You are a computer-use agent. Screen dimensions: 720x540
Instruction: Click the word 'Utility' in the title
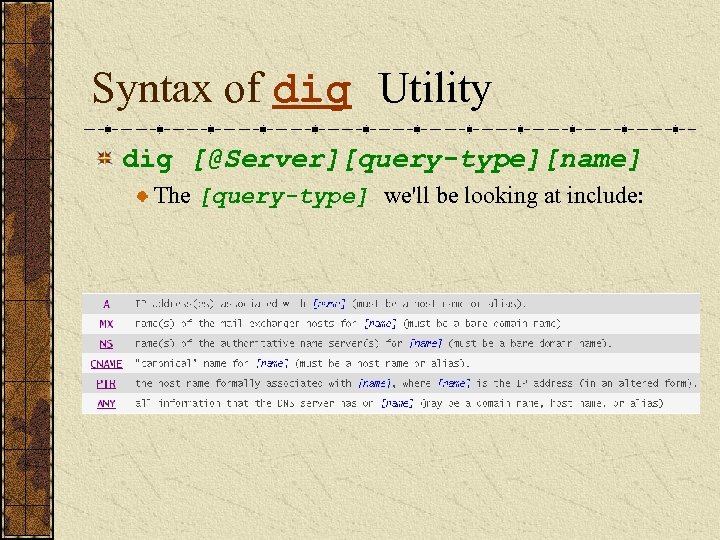[436, 90]
